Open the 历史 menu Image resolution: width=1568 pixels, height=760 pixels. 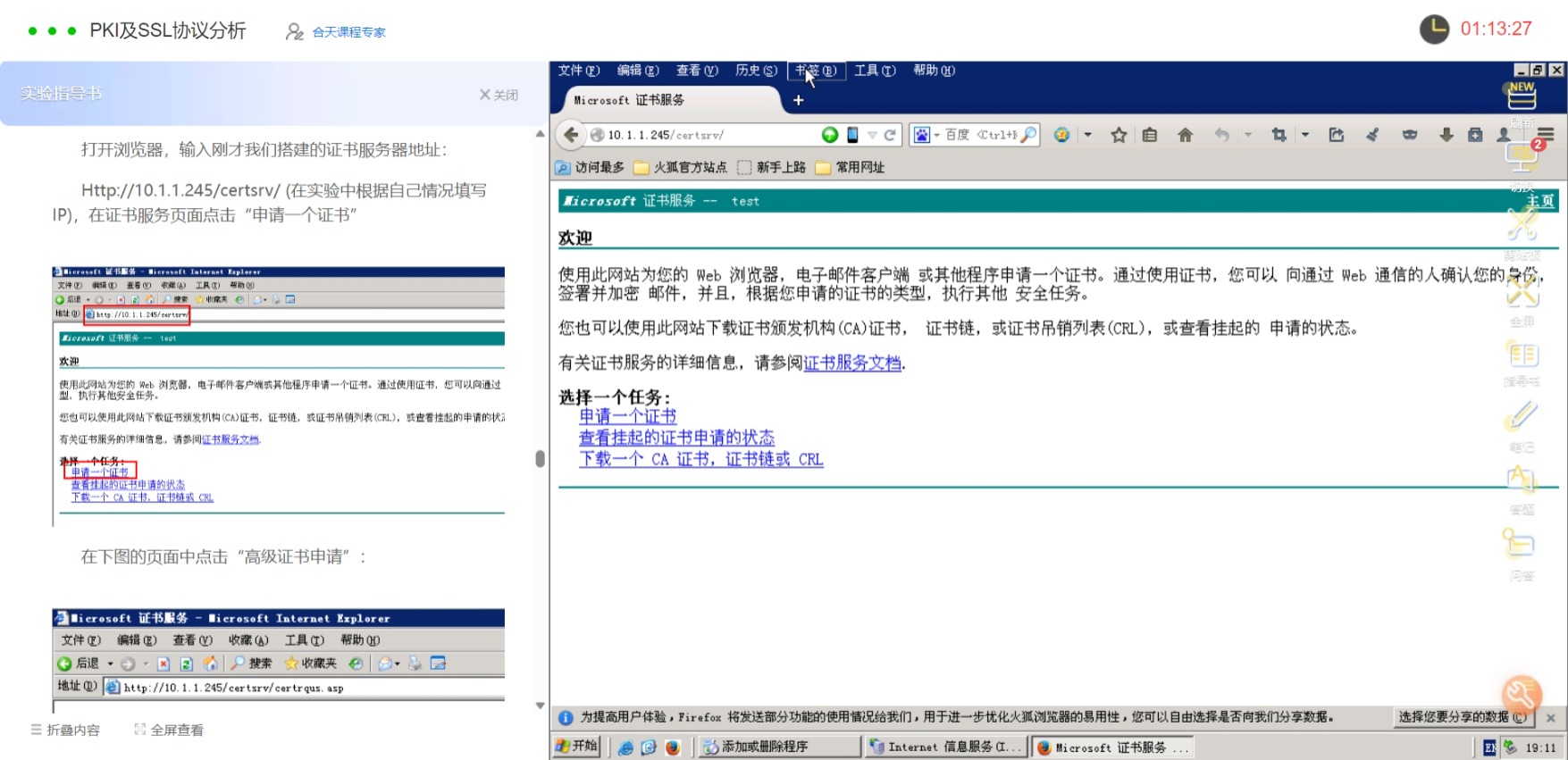[756, 71]
